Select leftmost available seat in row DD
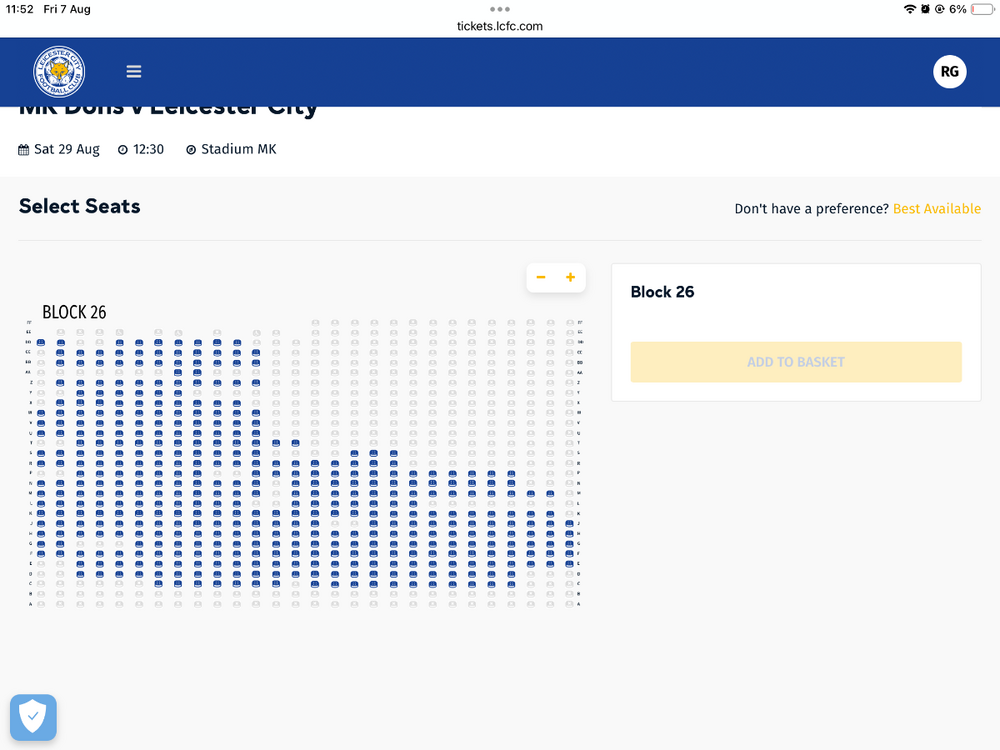This screenshot has width=1000, height=750. [41, 342]
